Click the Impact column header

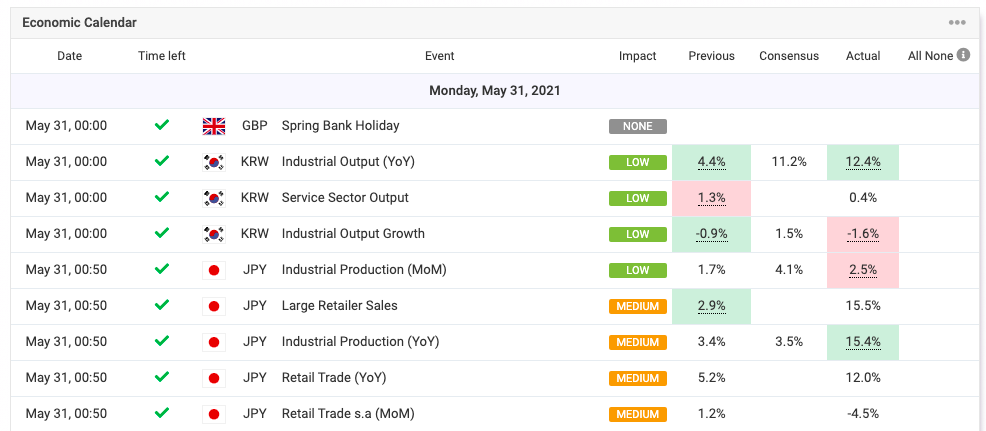pos(638,56)
